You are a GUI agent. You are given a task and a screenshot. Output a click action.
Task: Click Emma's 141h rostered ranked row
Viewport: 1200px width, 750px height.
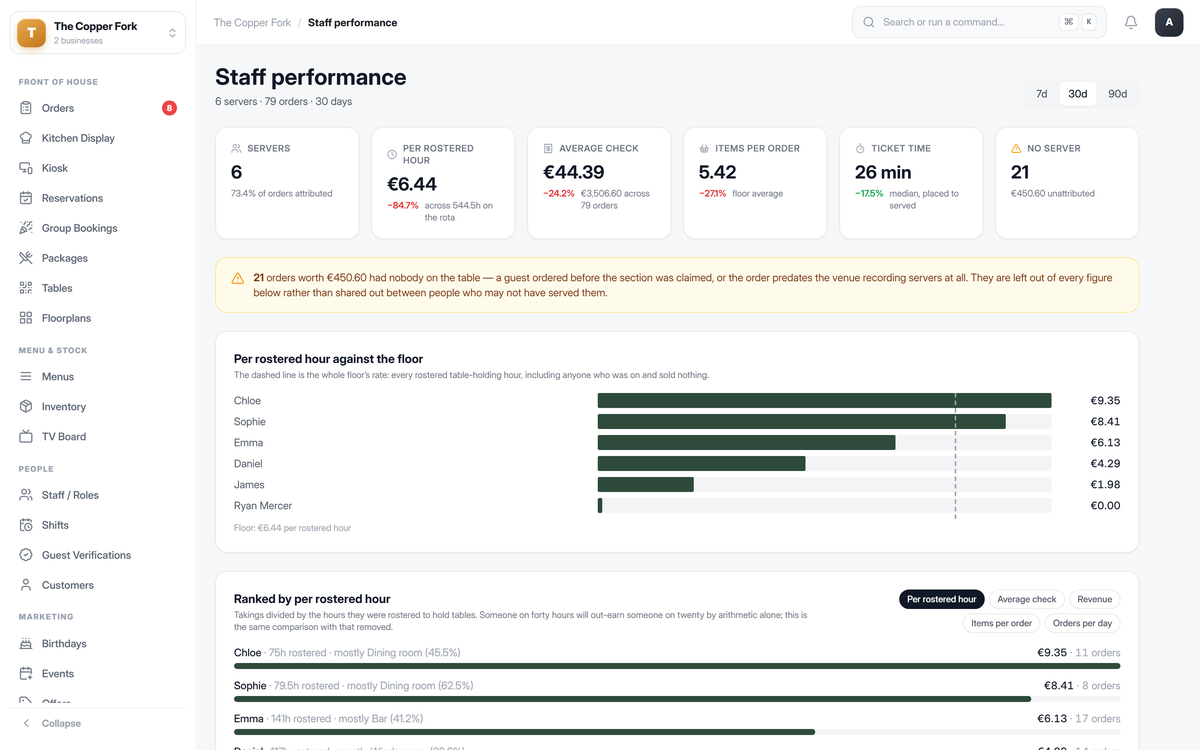(x=677, y=725)
